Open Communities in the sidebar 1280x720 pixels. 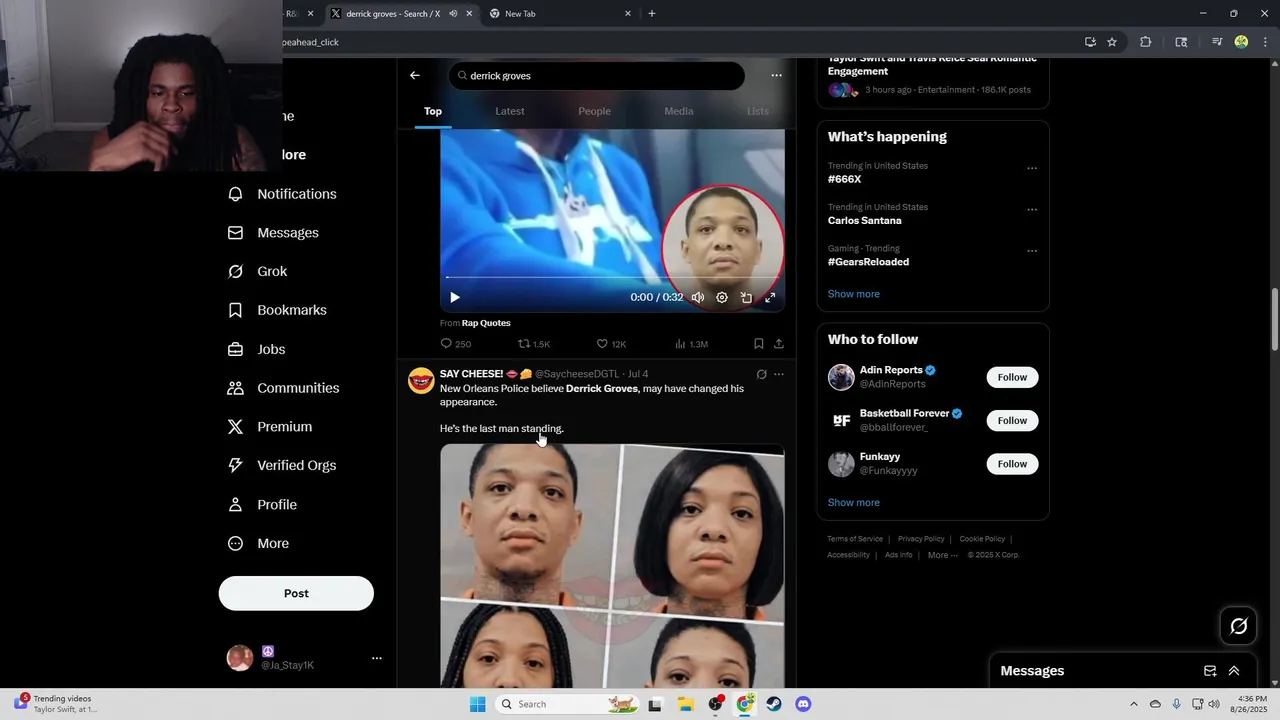coord(284,388)
